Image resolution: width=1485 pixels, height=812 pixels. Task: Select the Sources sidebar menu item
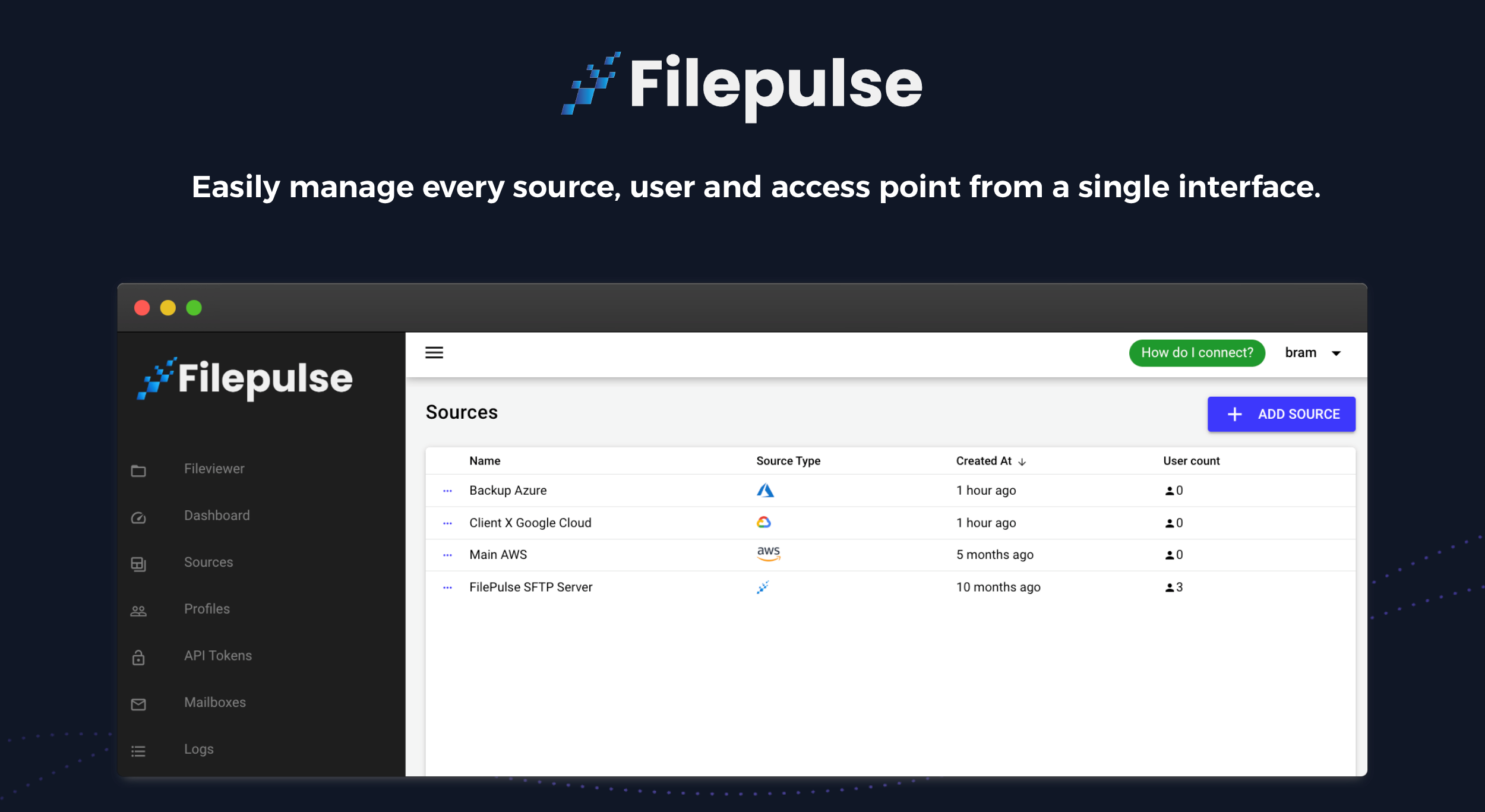coord(208,562)
